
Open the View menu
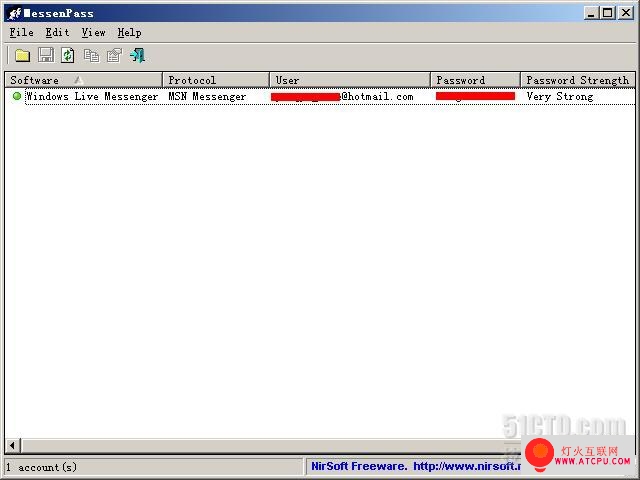click(93, 32)
